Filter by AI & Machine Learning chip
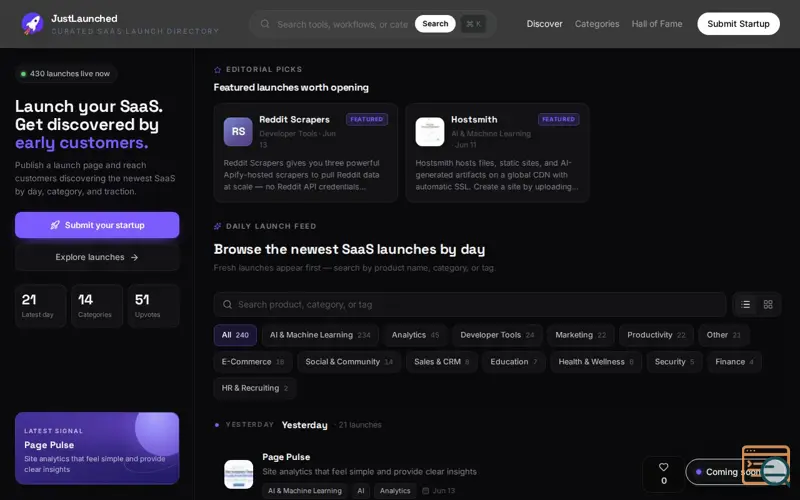This screenshot has height=500, width=800. [320, 335]
